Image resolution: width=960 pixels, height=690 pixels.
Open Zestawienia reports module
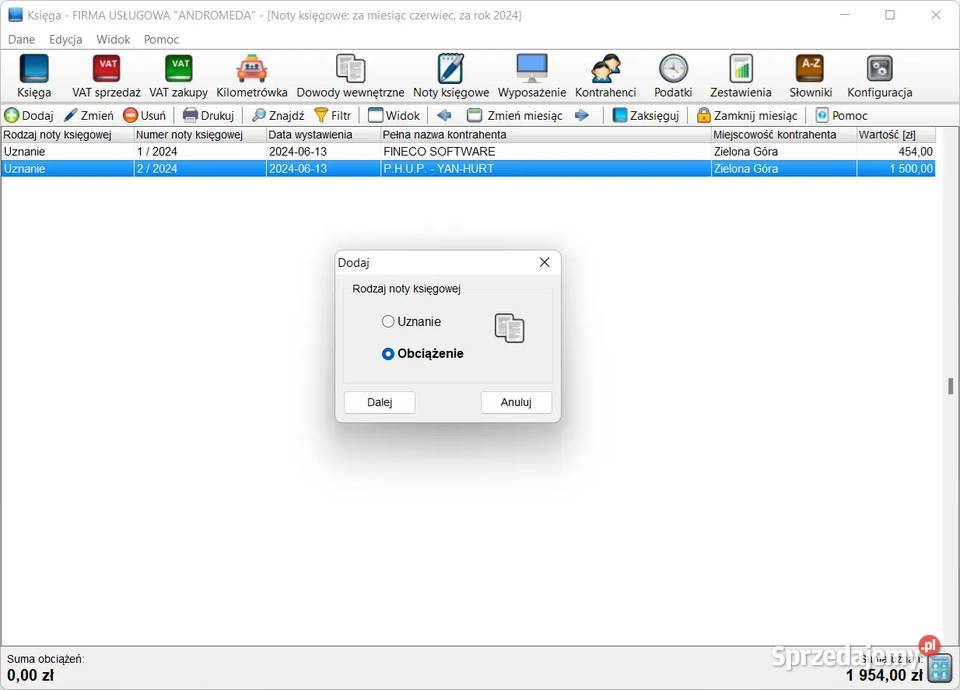point(741,76)
